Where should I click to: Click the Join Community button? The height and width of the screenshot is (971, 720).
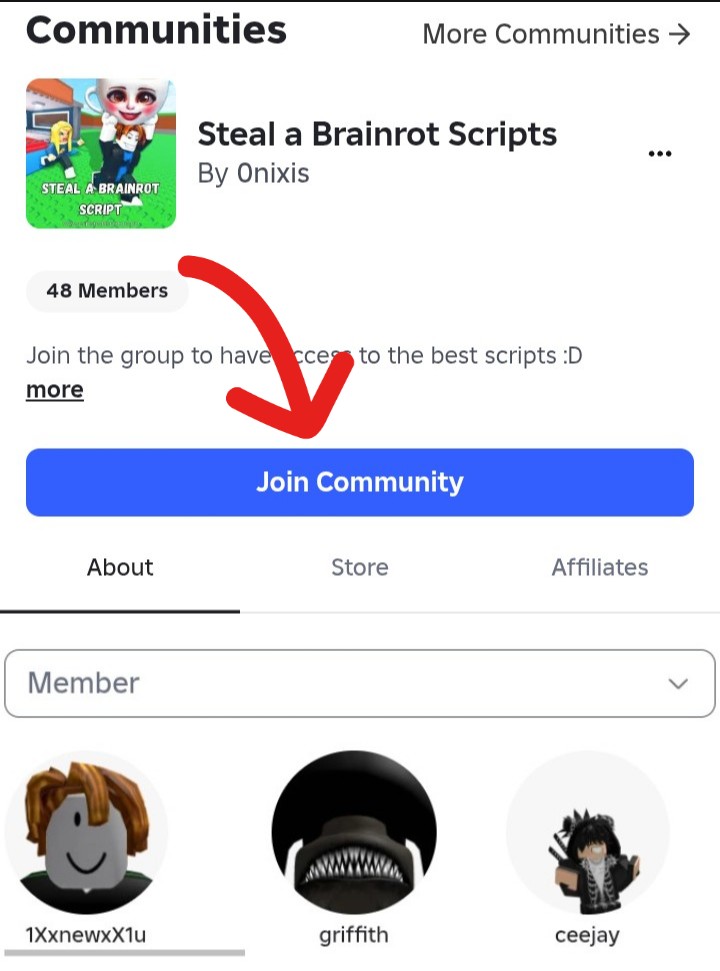pos(360,482)
